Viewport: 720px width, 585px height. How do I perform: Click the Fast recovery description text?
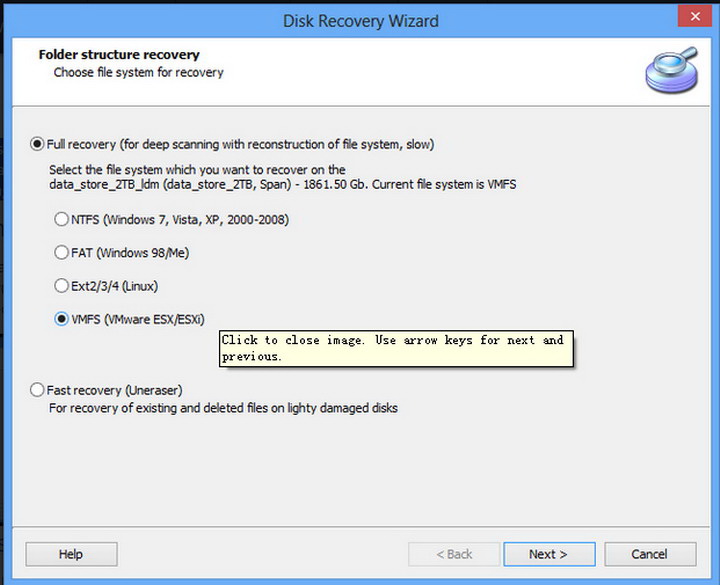223,407
